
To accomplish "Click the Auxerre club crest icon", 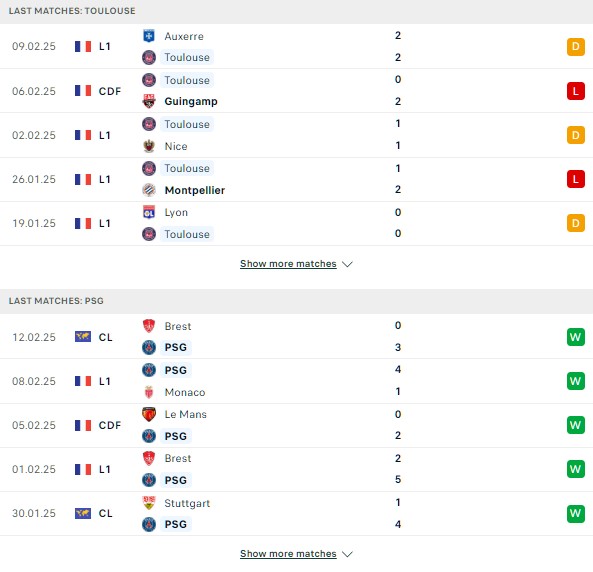I will (x=149, y=36).
